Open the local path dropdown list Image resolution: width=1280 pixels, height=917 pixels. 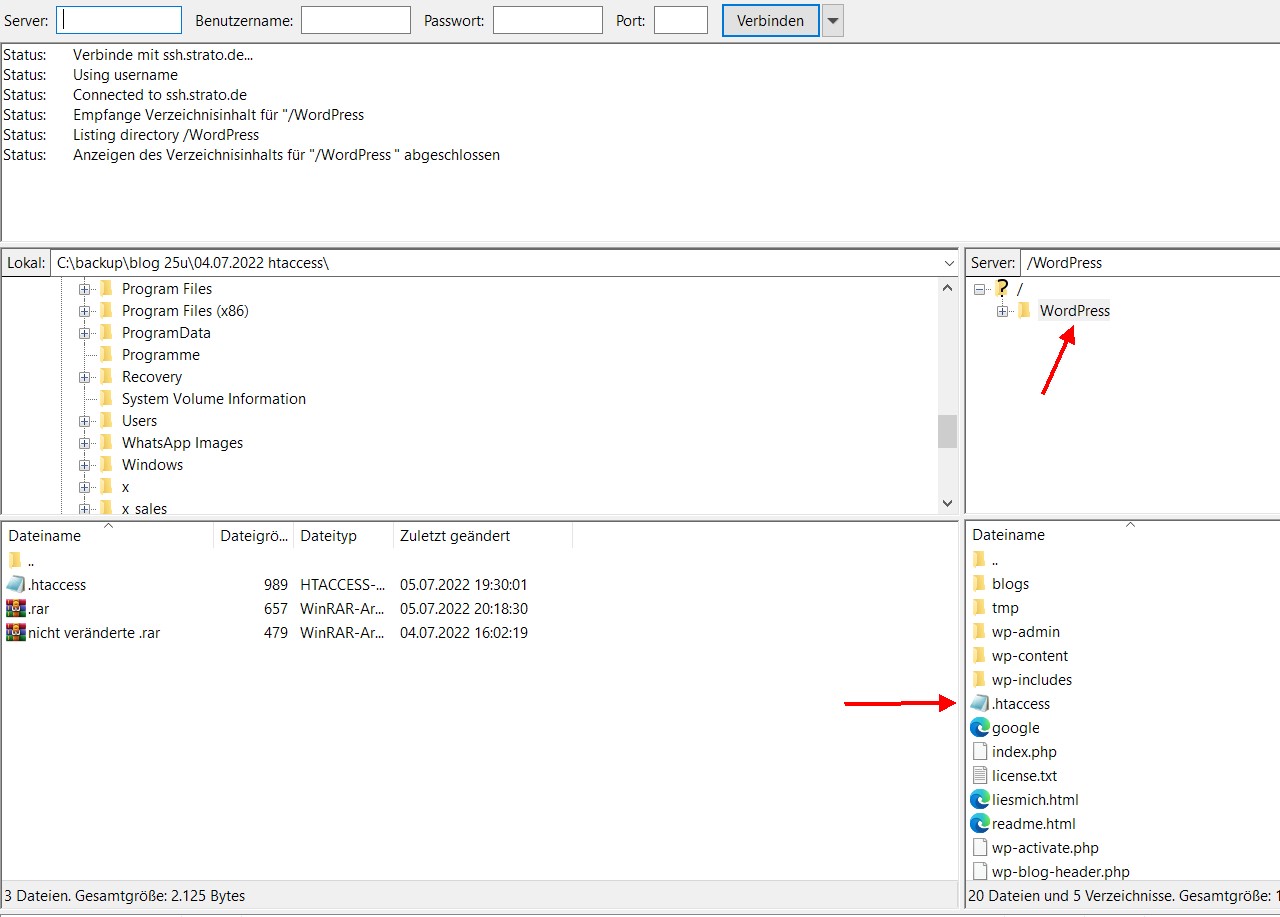click(948, 263)
